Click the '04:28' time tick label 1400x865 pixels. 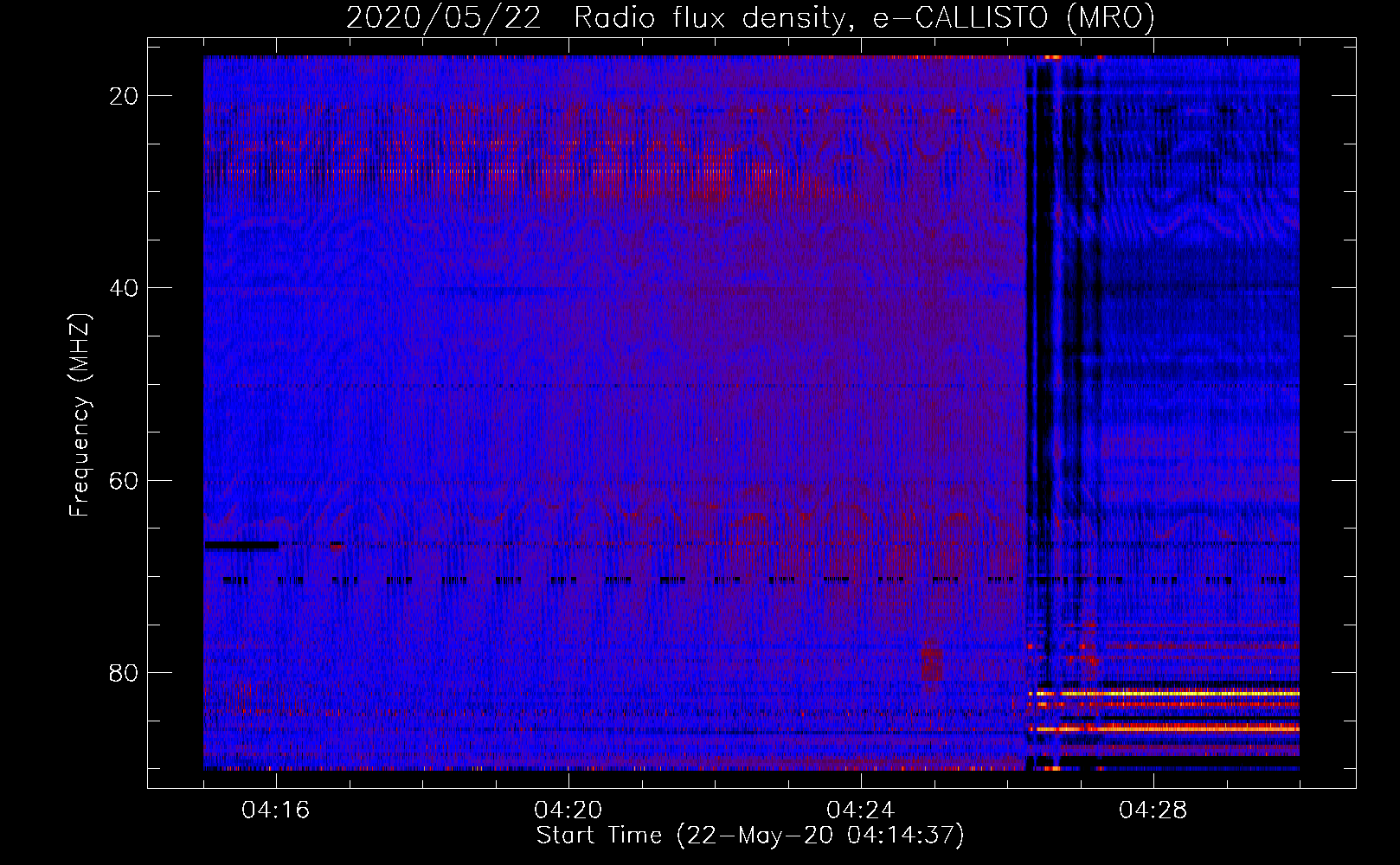pyautogui.click(x=1153, y=811)
